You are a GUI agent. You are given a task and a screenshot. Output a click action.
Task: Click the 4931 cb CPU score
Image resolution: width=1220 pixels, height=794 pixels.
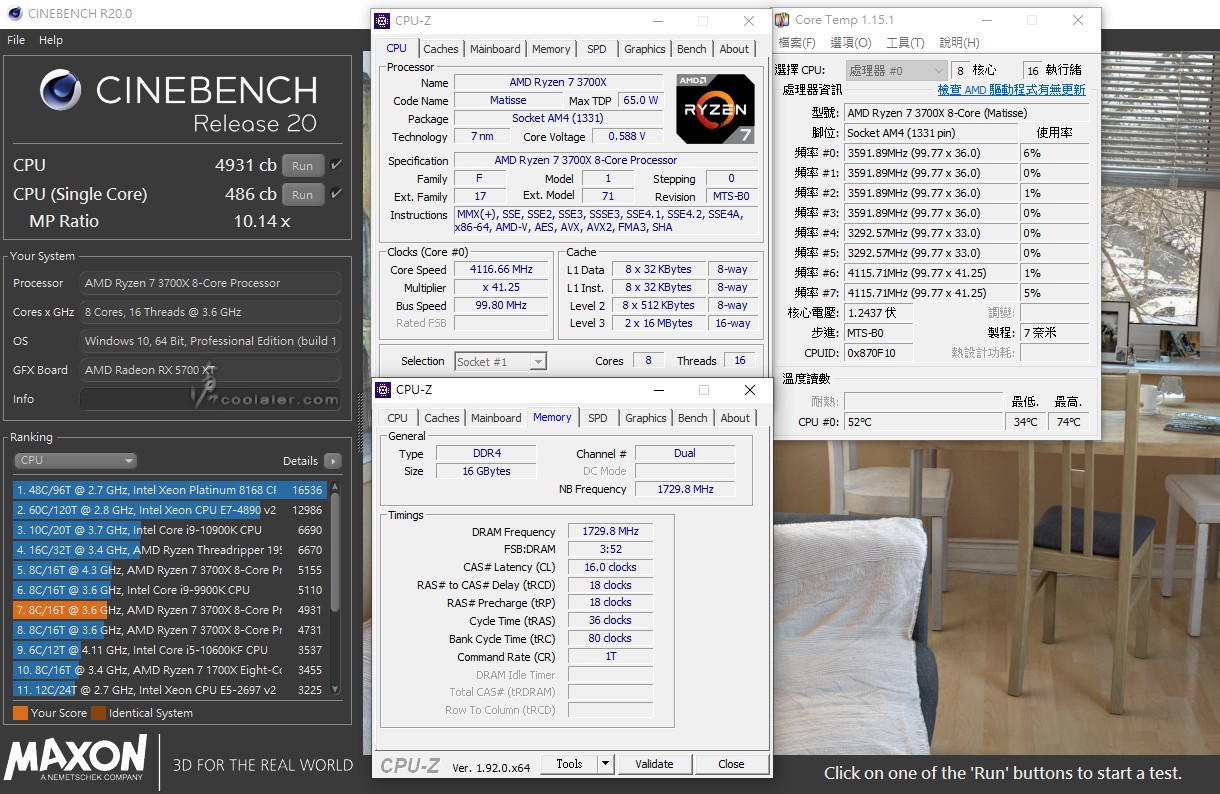point(246,165)
